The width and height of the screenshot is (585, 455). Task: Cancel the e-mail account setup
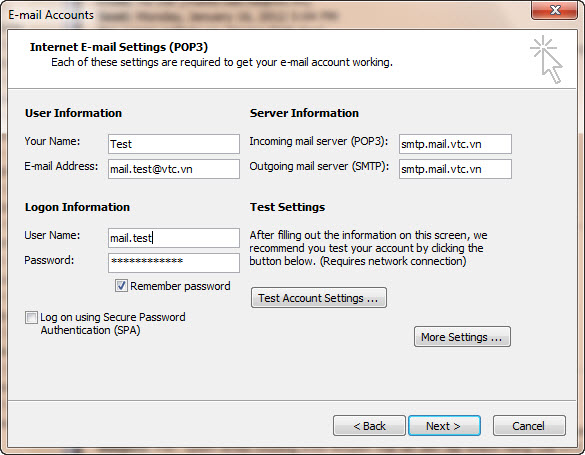[x=529, y=426]
